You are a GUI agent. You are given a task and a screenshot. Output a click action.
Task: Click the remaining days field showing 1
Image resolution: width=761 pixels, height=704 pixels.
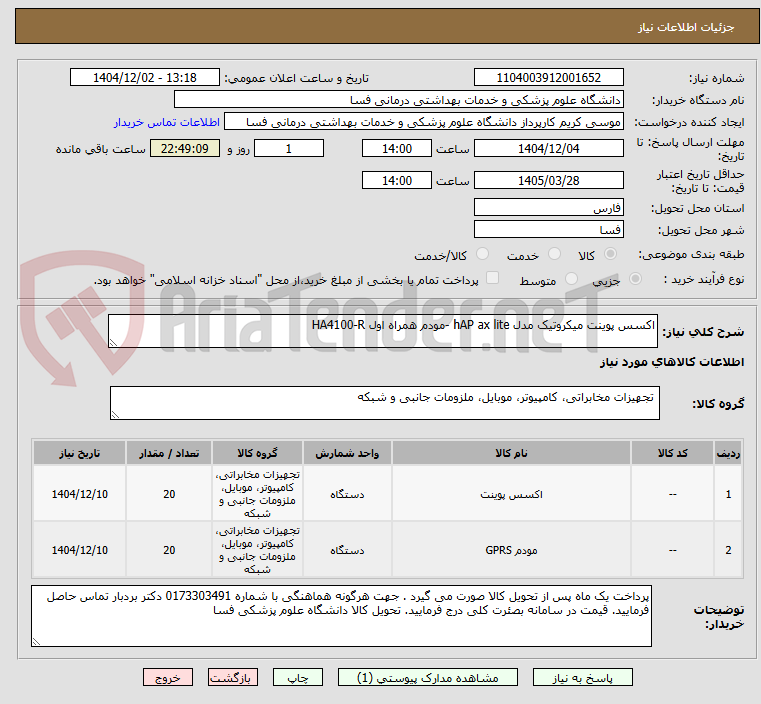click(x=289, y=148)
